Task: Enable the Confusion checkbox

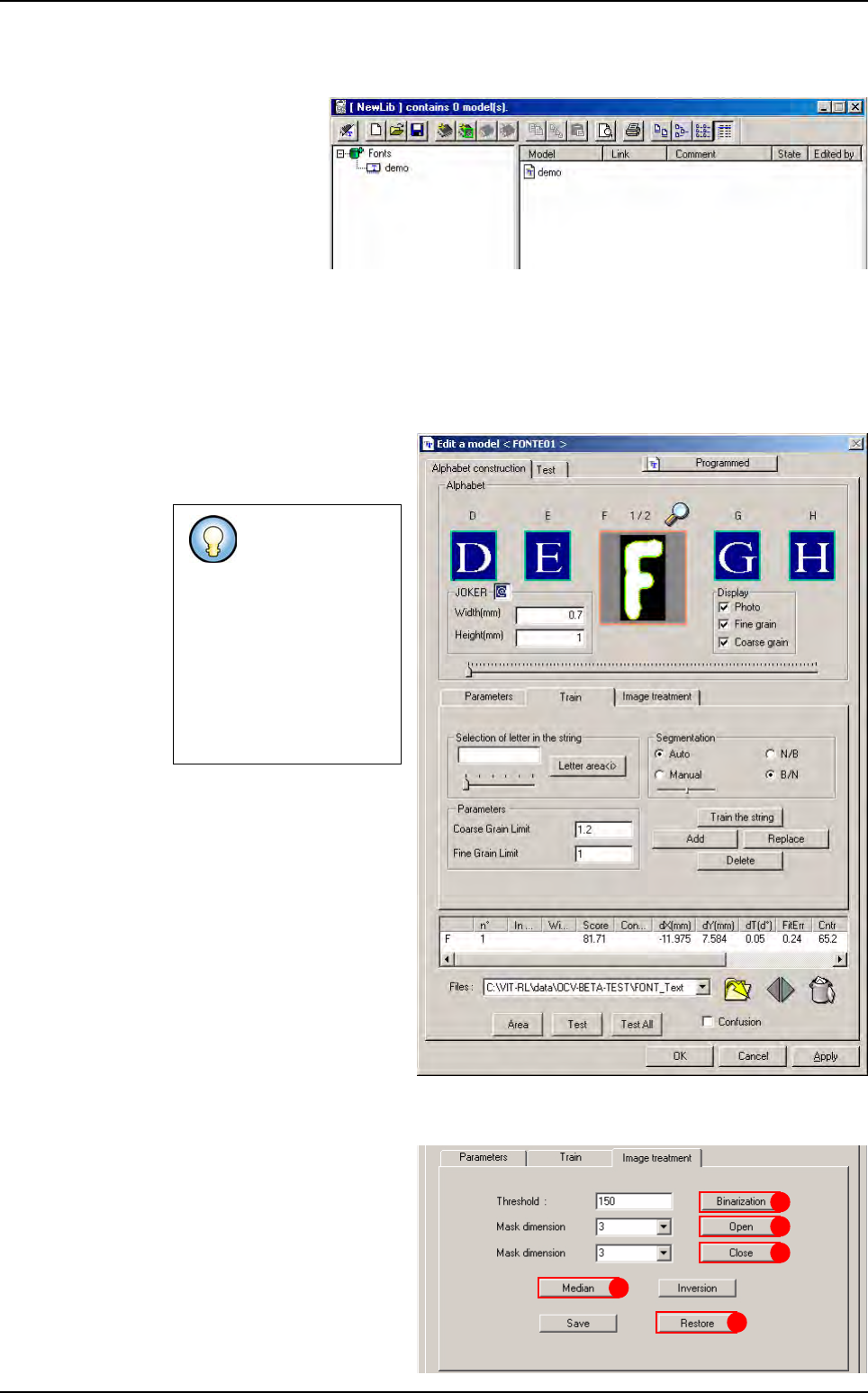Action: [708, 1021]
